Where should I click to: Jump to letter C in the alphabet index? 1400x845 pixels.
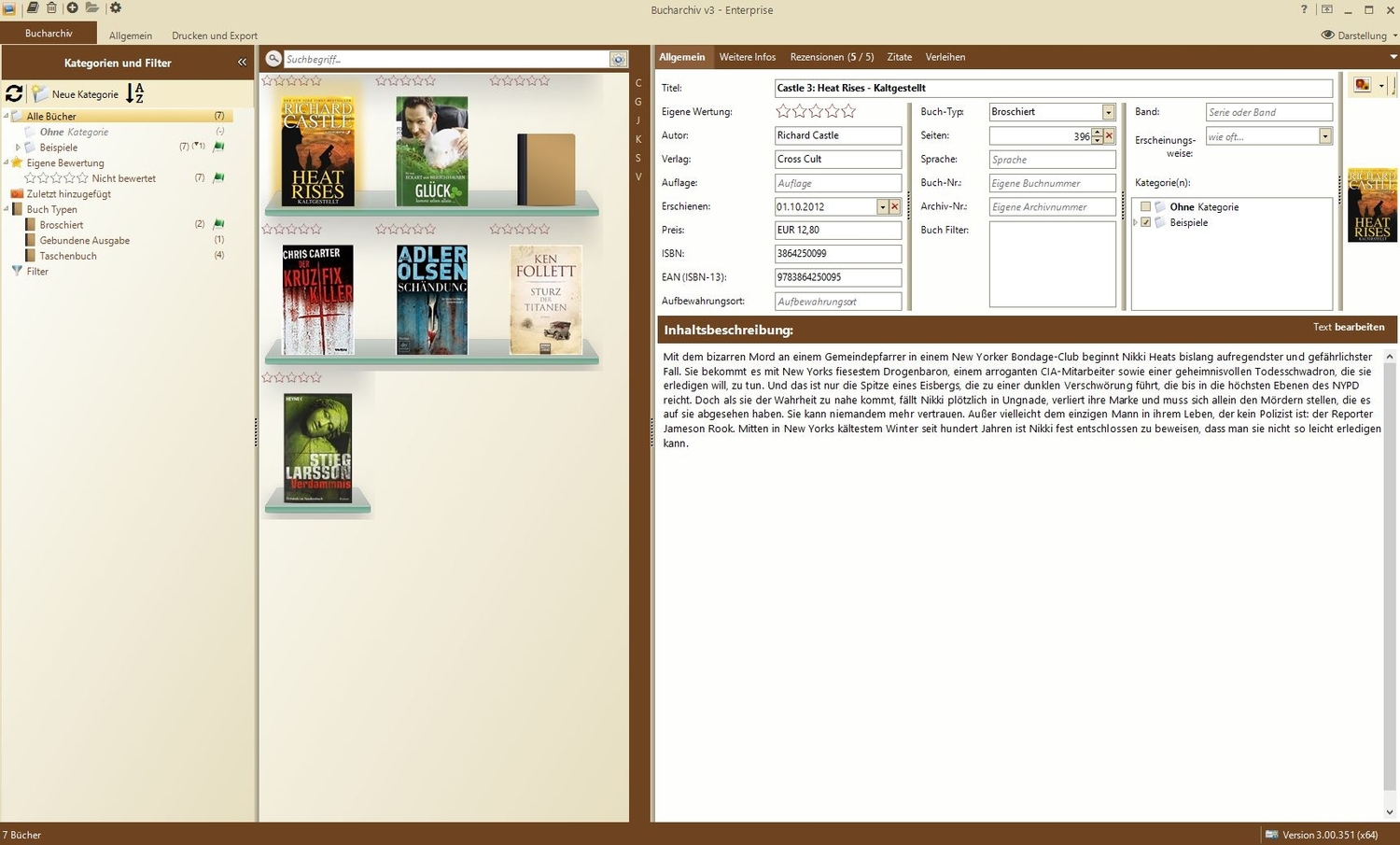[x=638, y=83]
